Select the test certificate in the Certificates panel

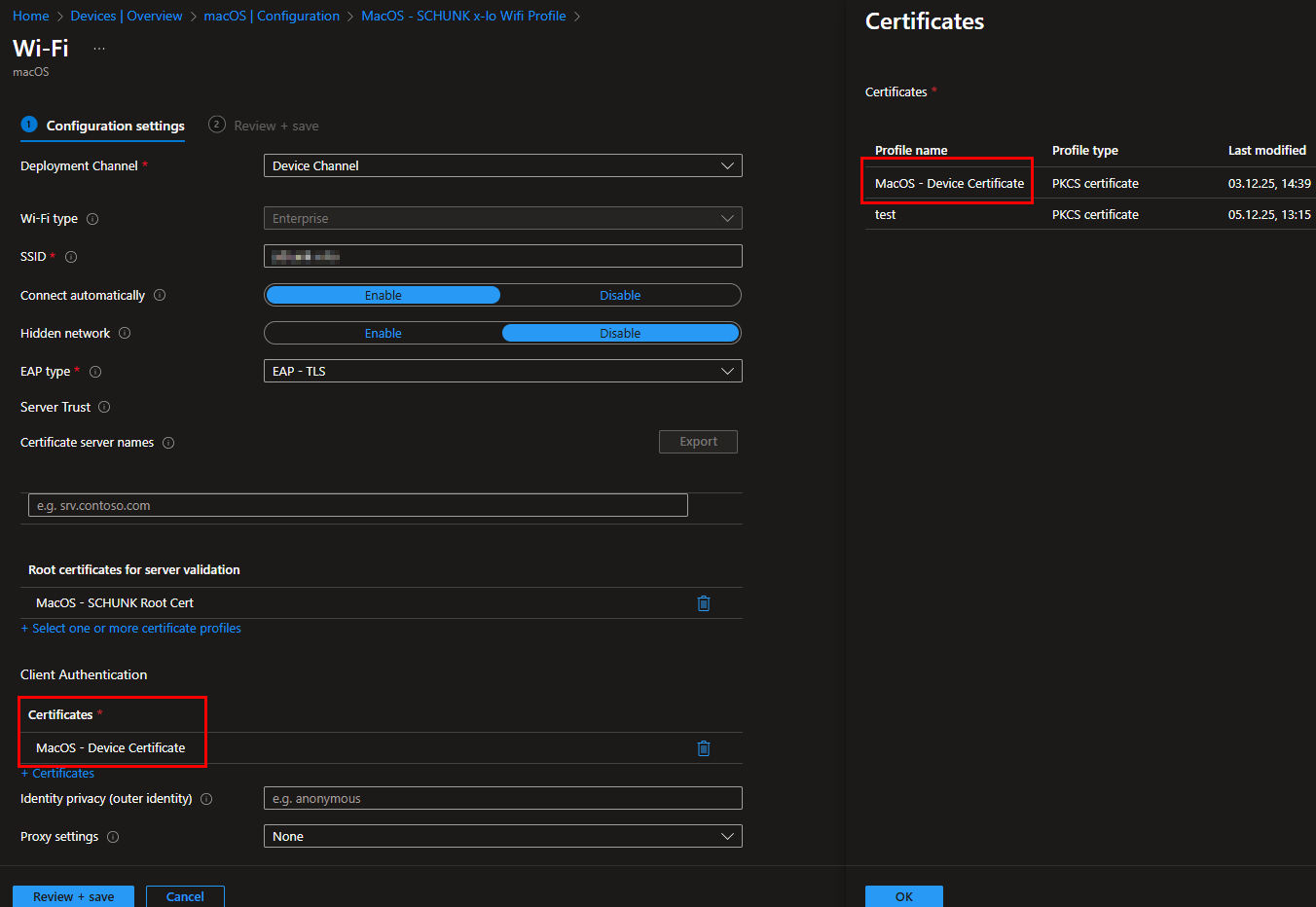(885, 214)
